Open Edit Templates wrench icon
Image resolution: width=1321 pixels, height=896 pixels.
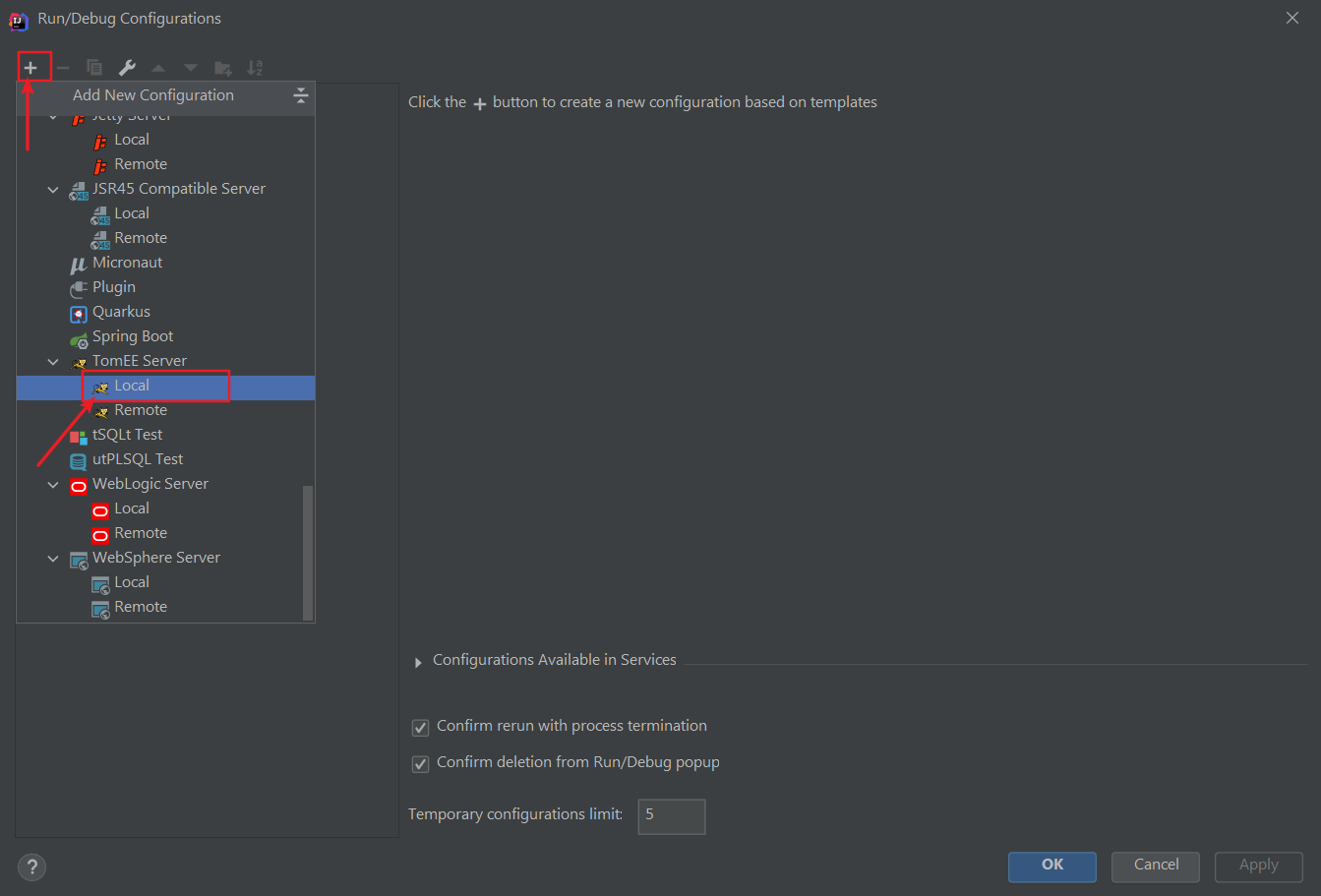point(127,68)
